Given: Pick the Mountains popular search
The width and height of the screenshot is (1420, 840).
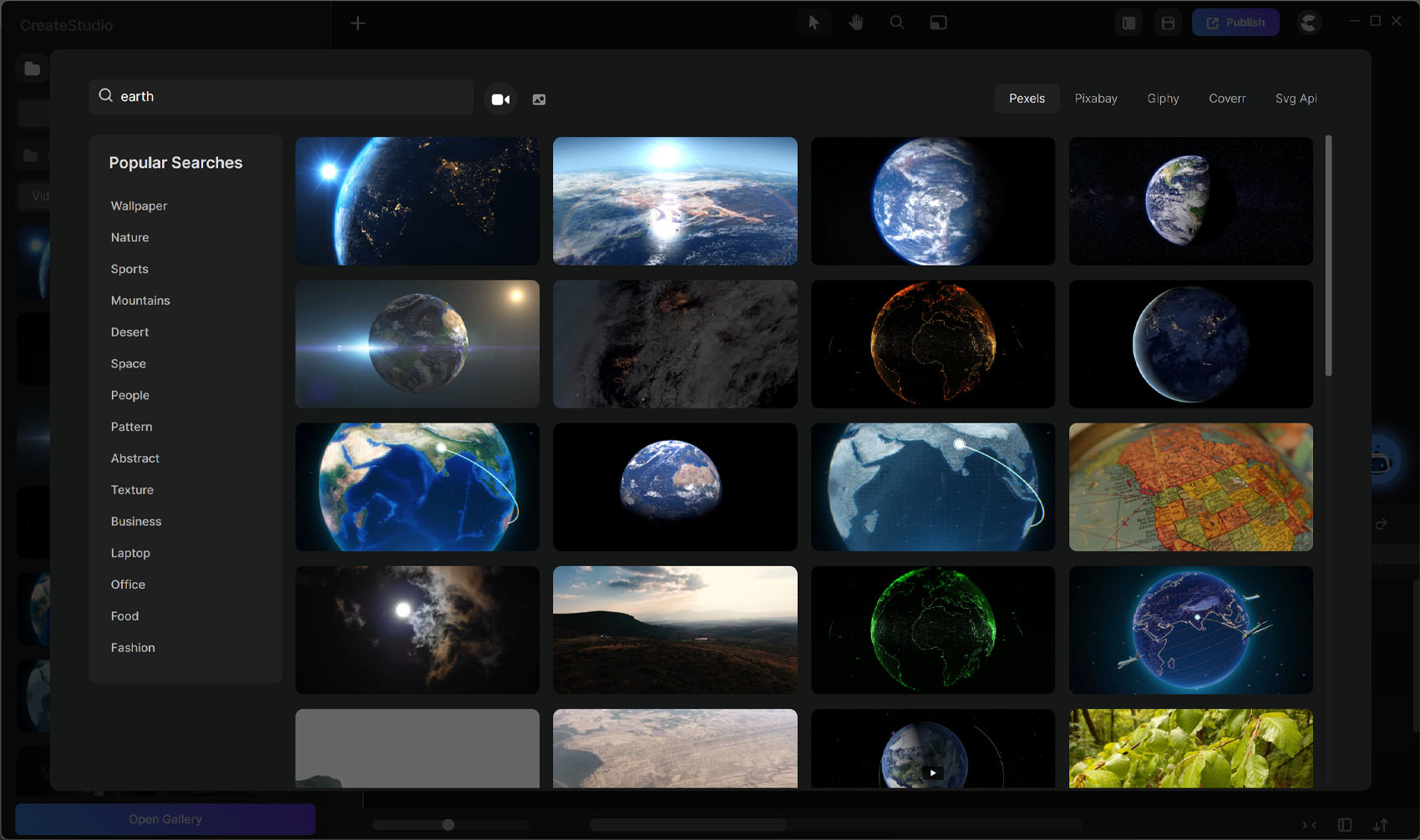Looking at the screenshot, I should (140, 301).
